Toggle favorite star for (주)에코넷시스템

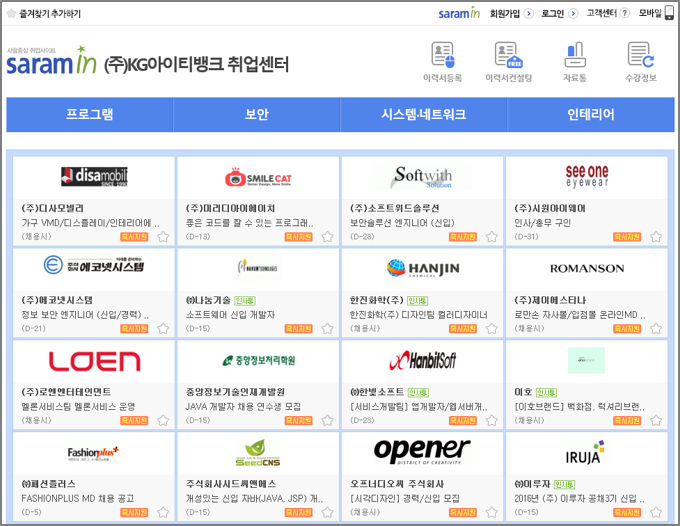coord(163,329)
